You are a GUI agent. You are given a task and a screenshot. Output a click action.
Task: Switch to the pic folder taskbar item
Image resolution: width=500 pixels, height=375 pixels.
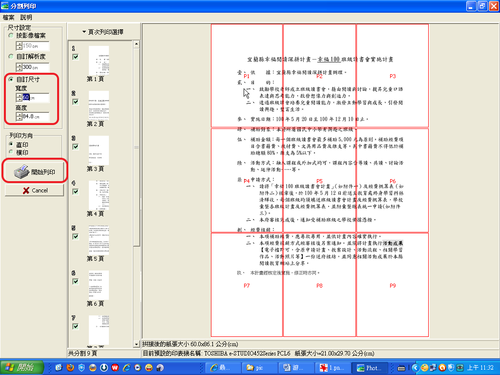click(258, 368)
